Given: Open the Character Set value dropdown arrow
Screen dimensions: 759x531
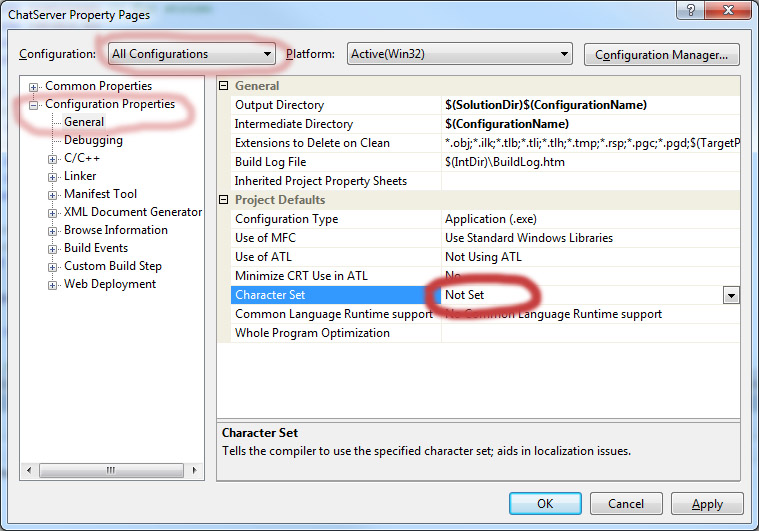Looking at the screenshot, I should coord(731,295).
